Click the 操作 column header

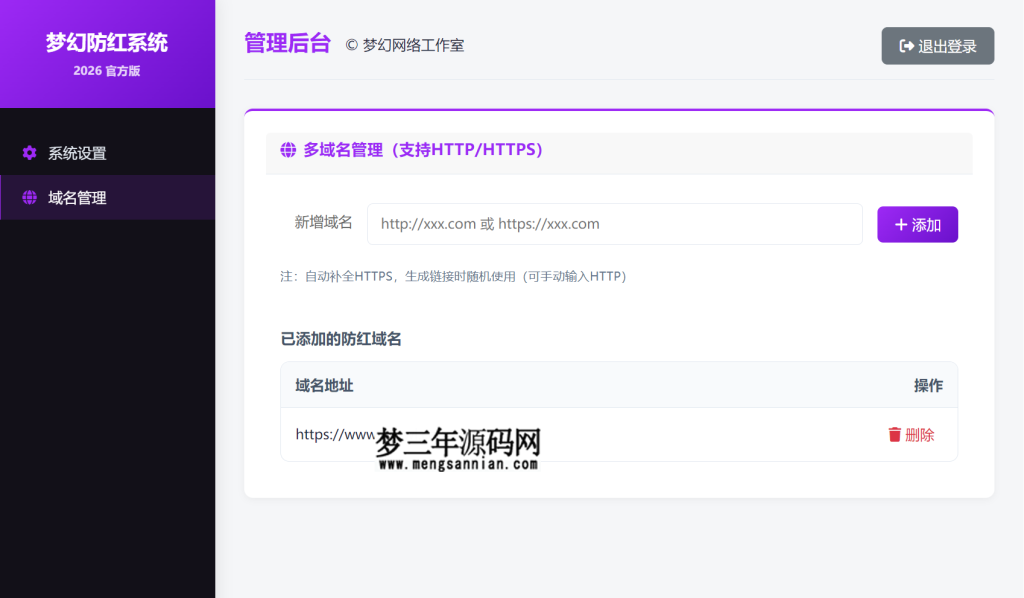pyautogui.click(x=929, y=385)
